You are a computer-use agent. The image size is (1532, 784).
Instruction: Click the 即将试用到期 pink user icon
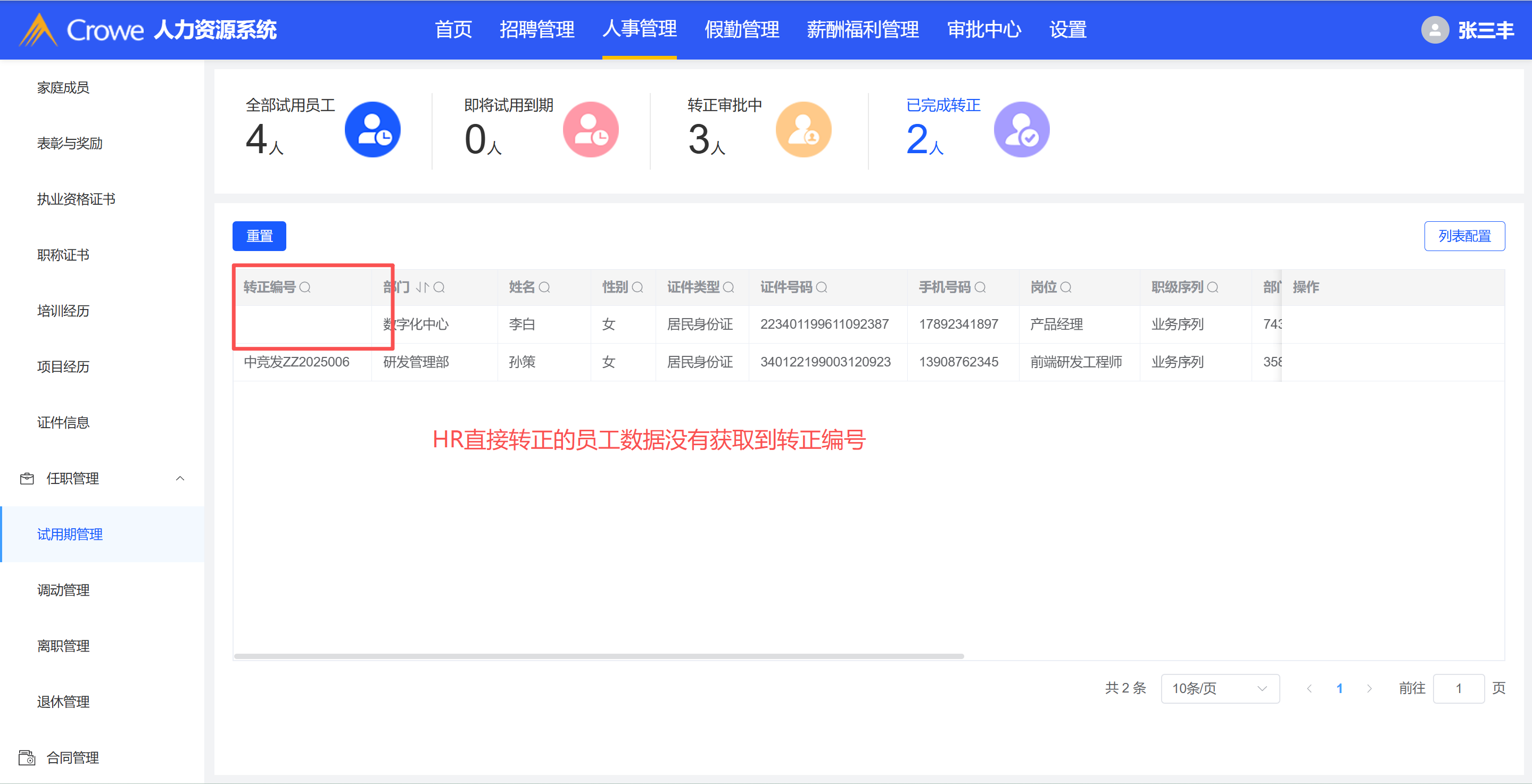click(591, 130)
